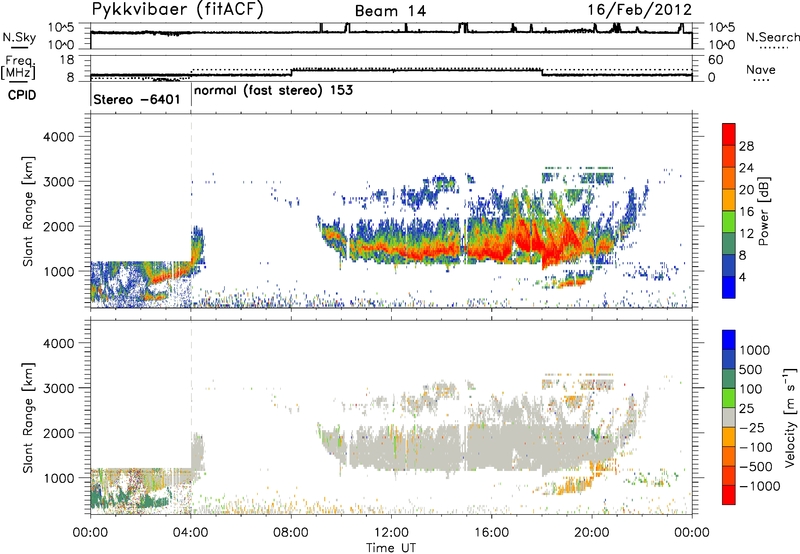The height and width of the screenshot is (554, 800).
Task: Click the 16 tick on Power colorbar
Action: [x=746, y=212]
